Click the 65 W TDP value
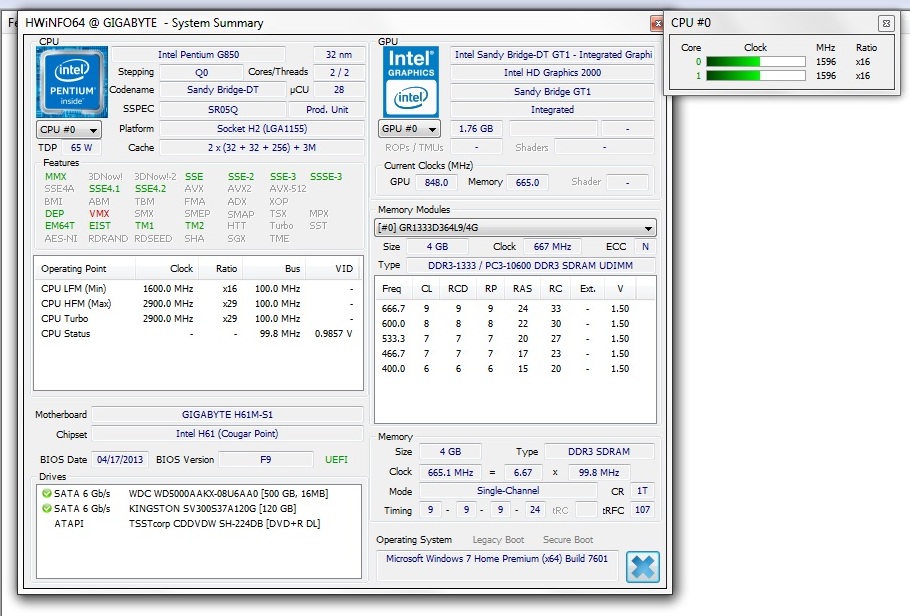Image resolution: width=910 pixels, height=616 pixels. click(x=81, y=147)
